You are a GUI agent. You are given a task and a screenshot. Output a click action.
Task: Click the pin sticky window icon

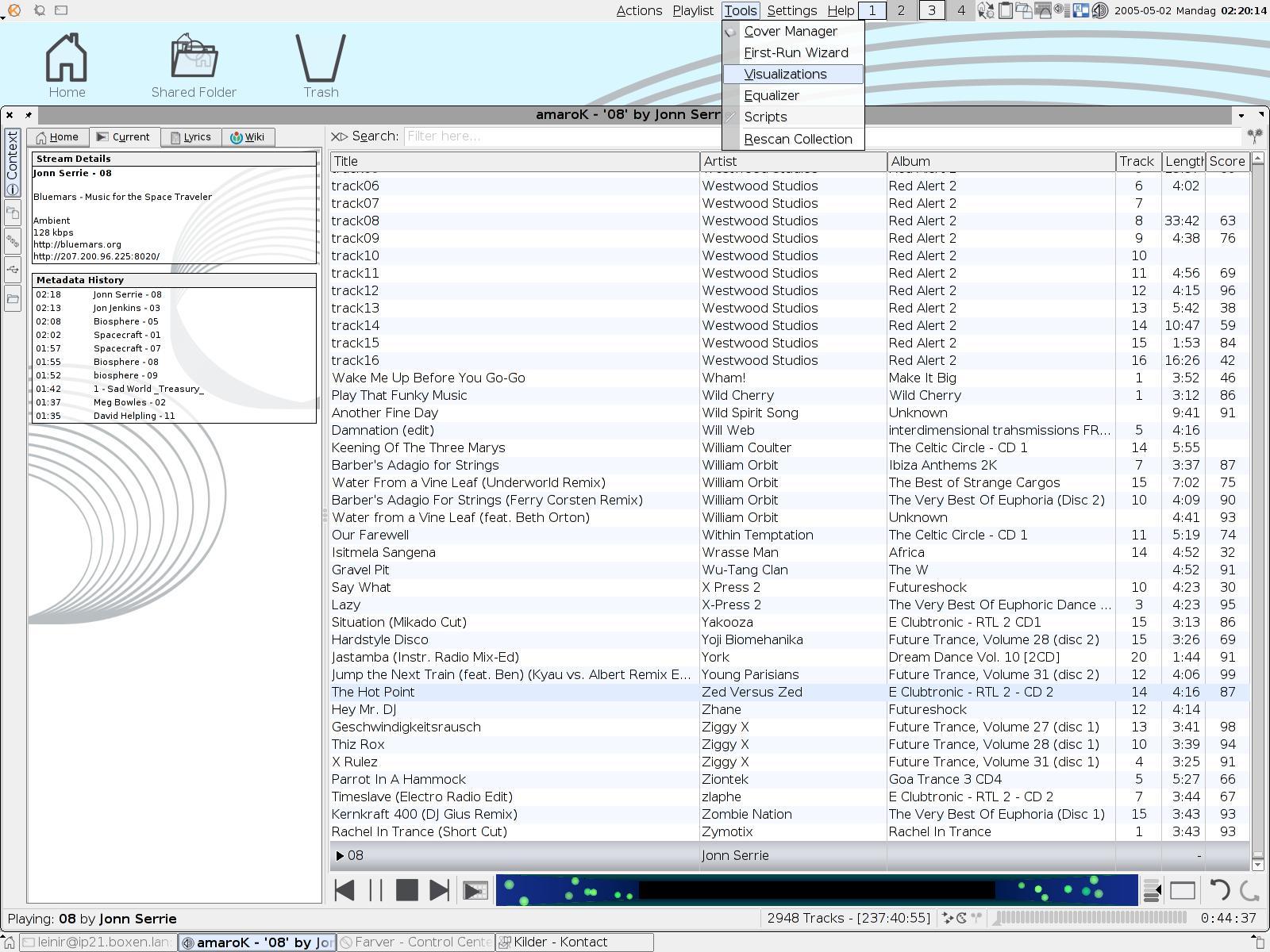click(29, 115)
